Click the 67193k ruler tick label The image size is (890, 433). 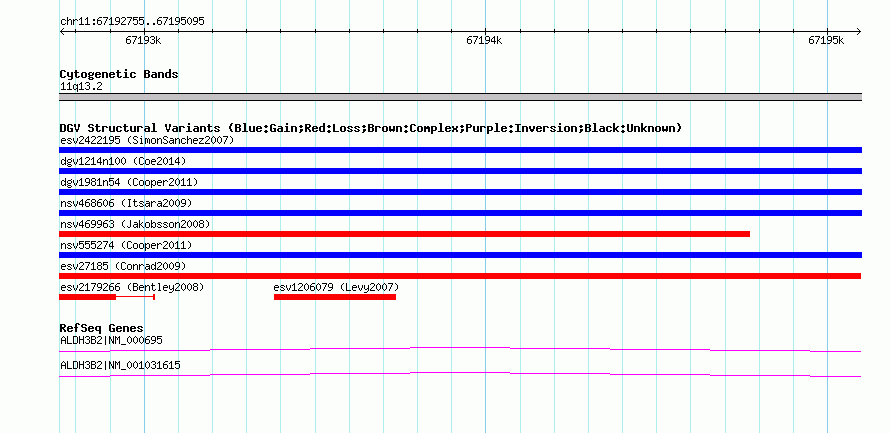pyautogui.click(x=143, y=40)
